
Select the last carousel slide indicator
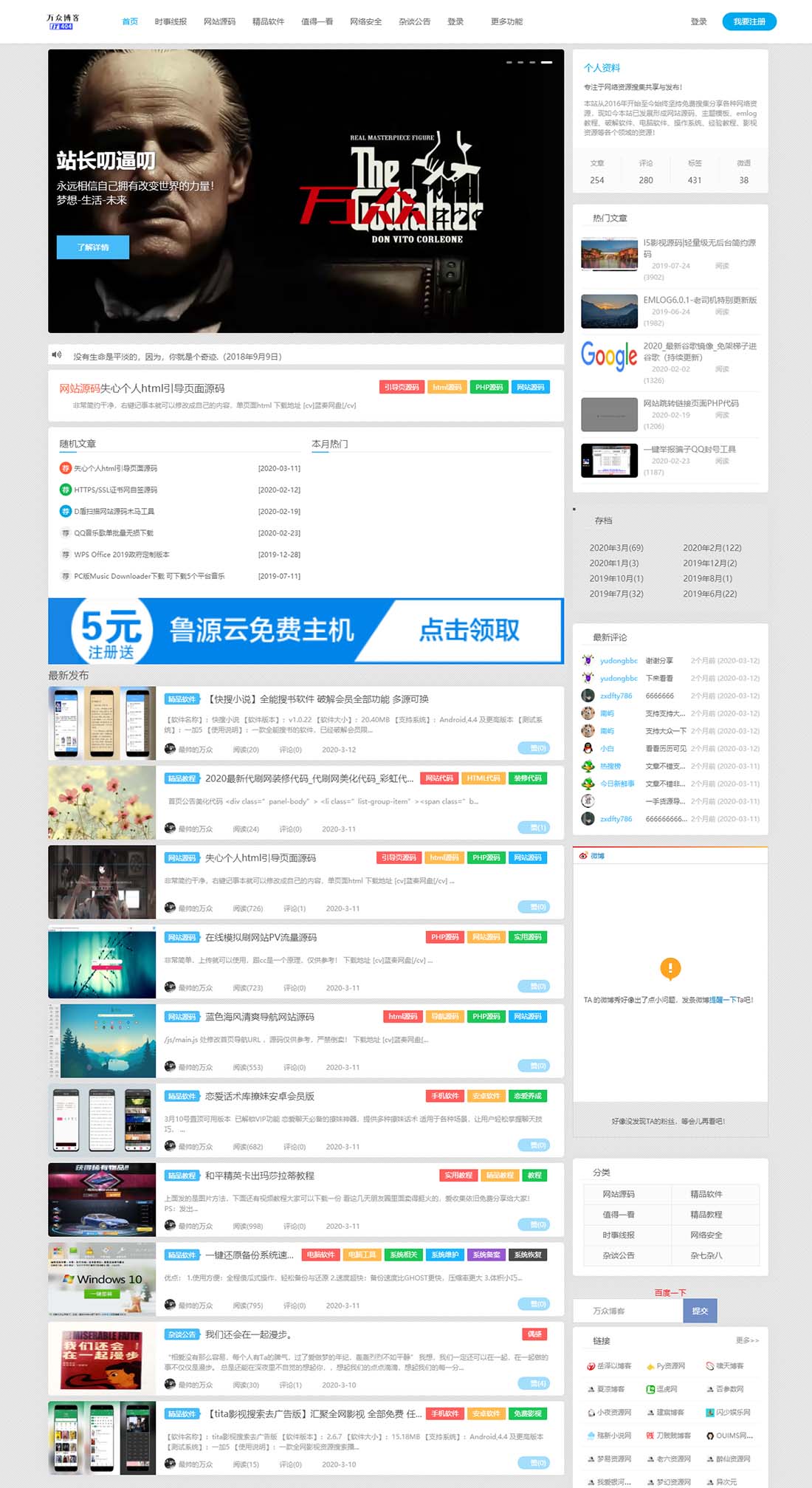(x=546, y=62)
